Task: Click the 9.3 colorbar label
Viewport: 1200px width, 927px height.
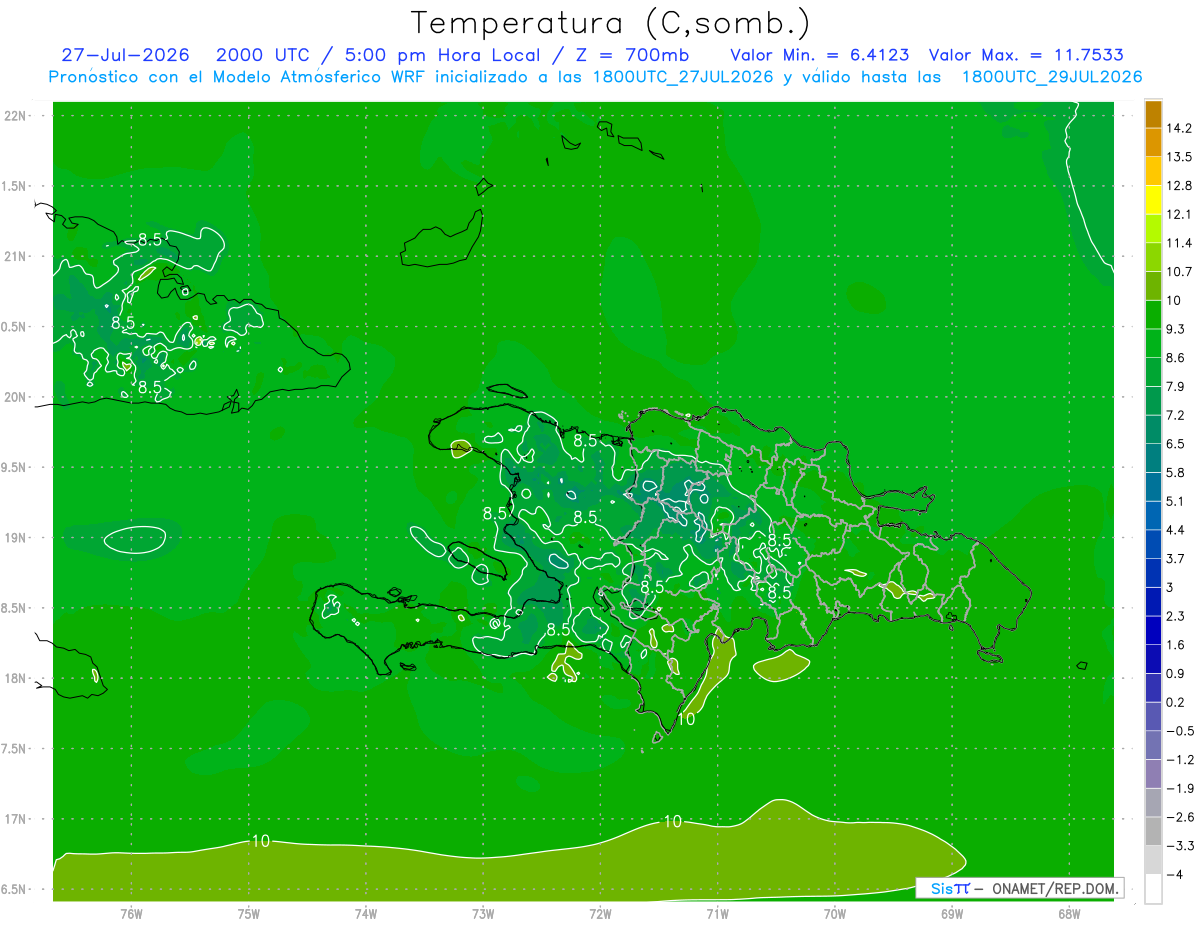Action: point(1175,329)
